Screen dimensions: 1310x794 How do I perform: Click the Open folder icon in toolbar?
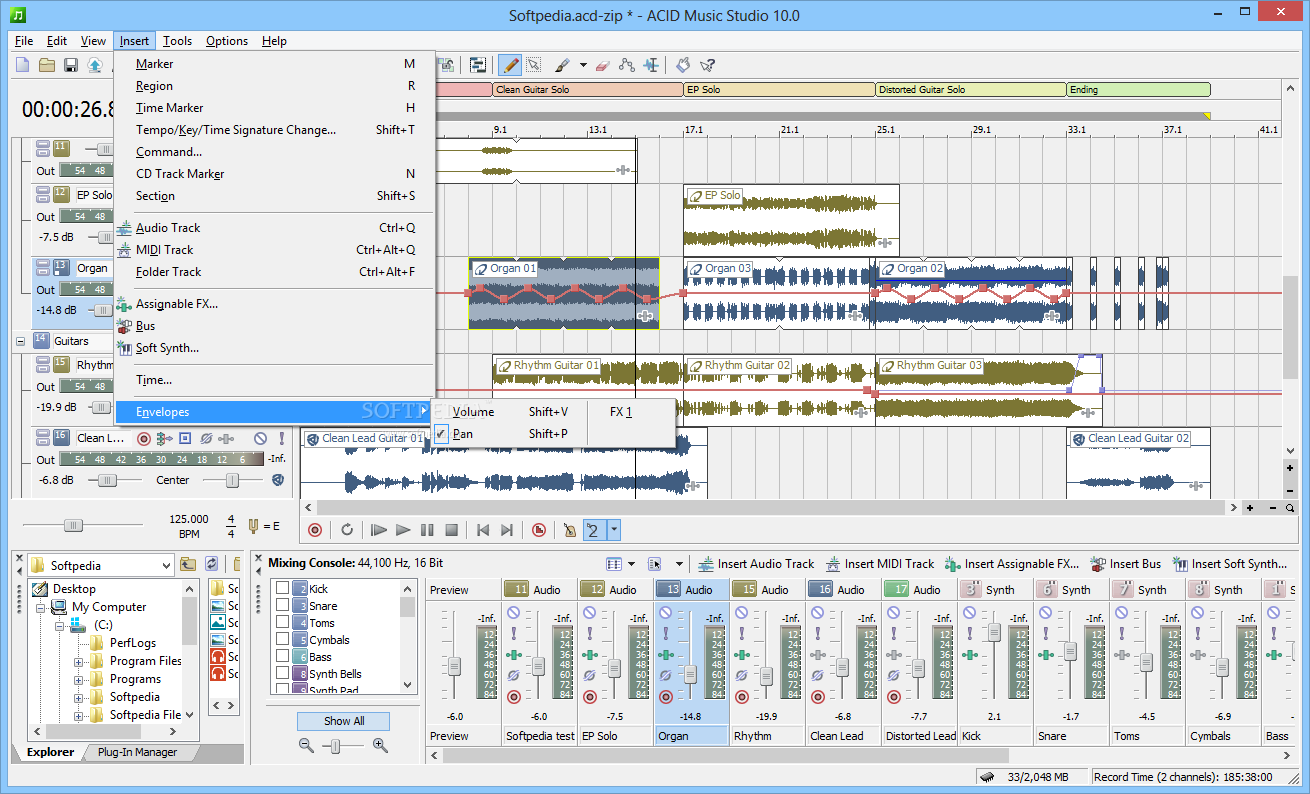47,65
